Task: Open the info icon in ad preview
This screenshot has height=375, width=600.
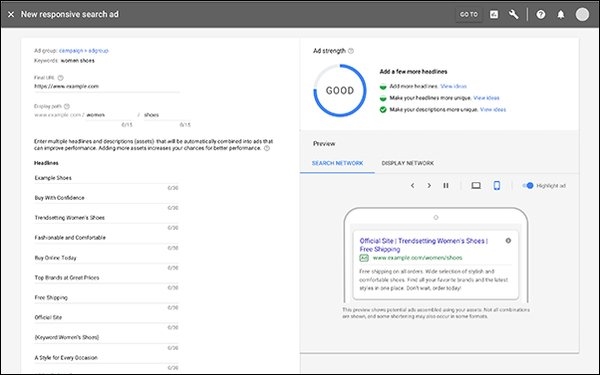Action: pyautogui.click(x=508, y=241)
